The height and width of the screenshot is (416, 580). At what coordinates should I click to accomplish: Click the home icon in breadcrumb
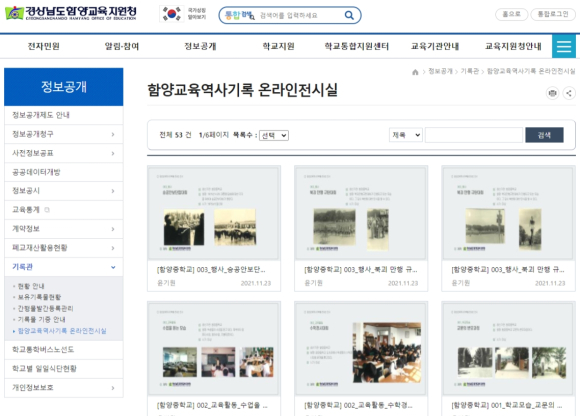tap(415, 72)
